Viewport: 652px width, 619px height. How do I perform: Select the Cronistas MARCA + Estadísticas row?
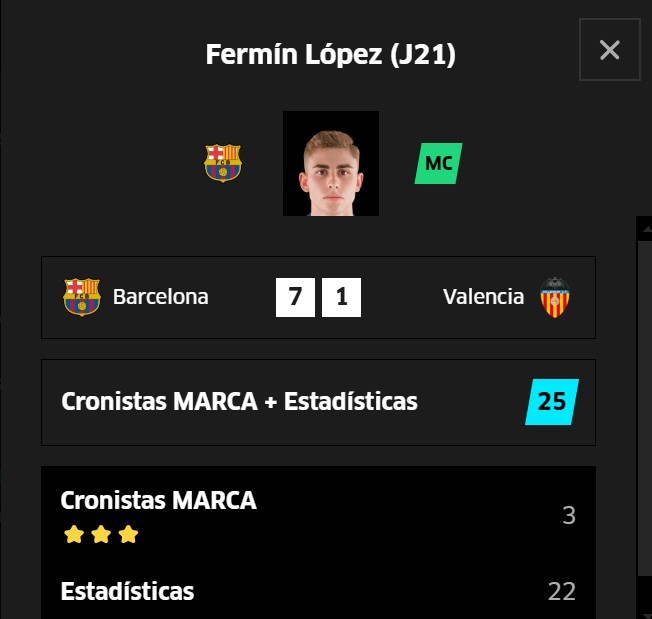318,402
